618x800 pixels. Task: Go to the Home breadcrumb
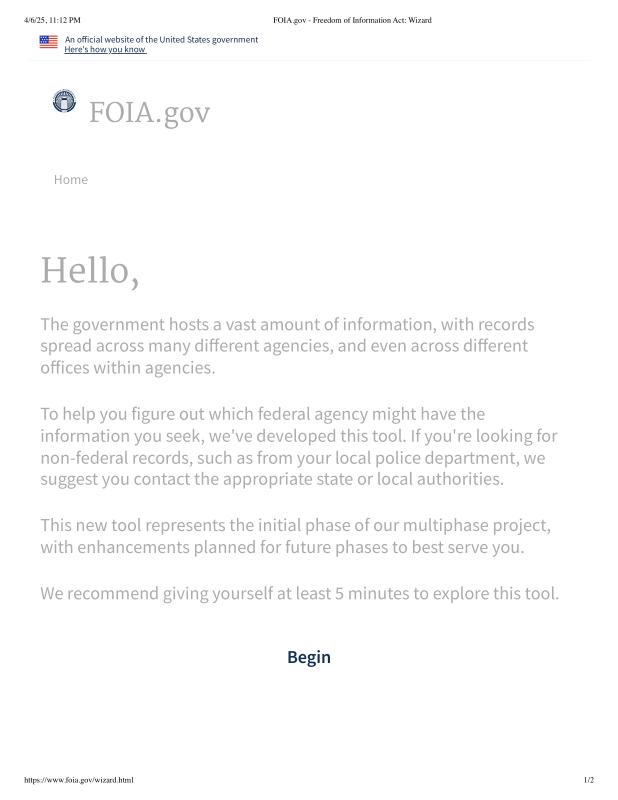[71, 179]
